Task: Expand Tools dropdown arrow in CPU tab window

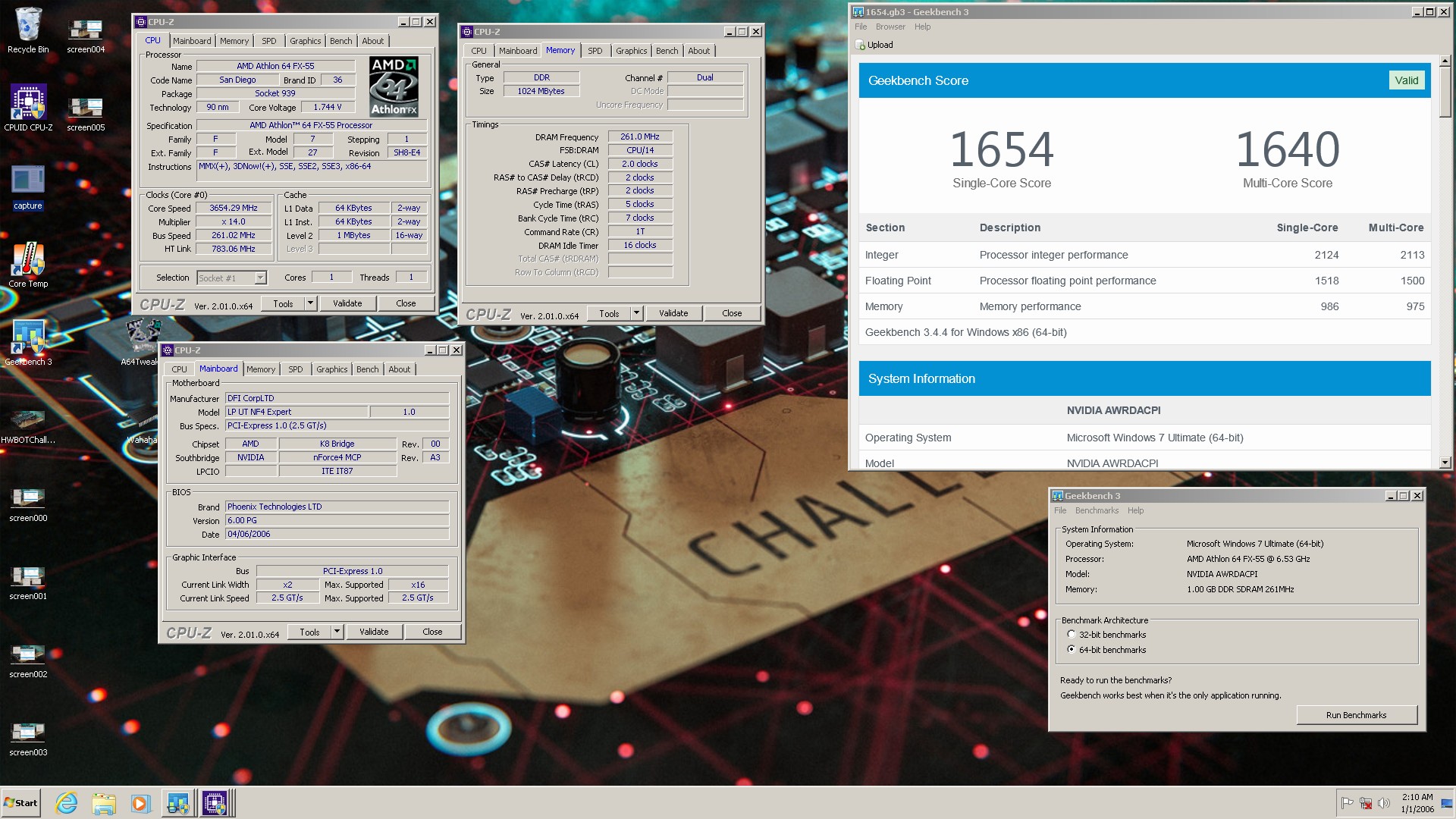Action: (x=309, y=303)
